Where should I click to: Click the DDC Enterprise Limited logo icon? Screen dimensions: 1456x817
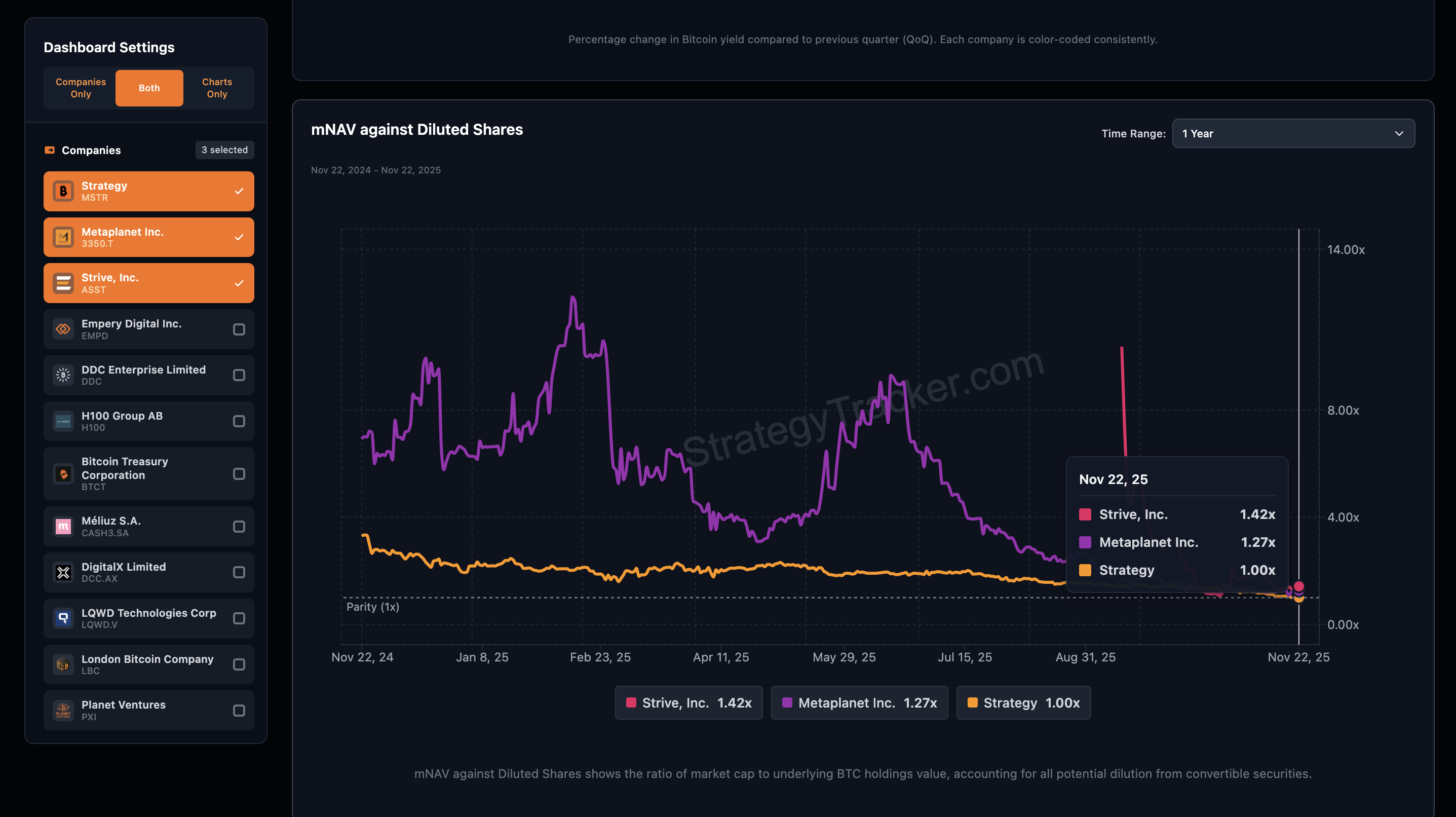point(63,375)
